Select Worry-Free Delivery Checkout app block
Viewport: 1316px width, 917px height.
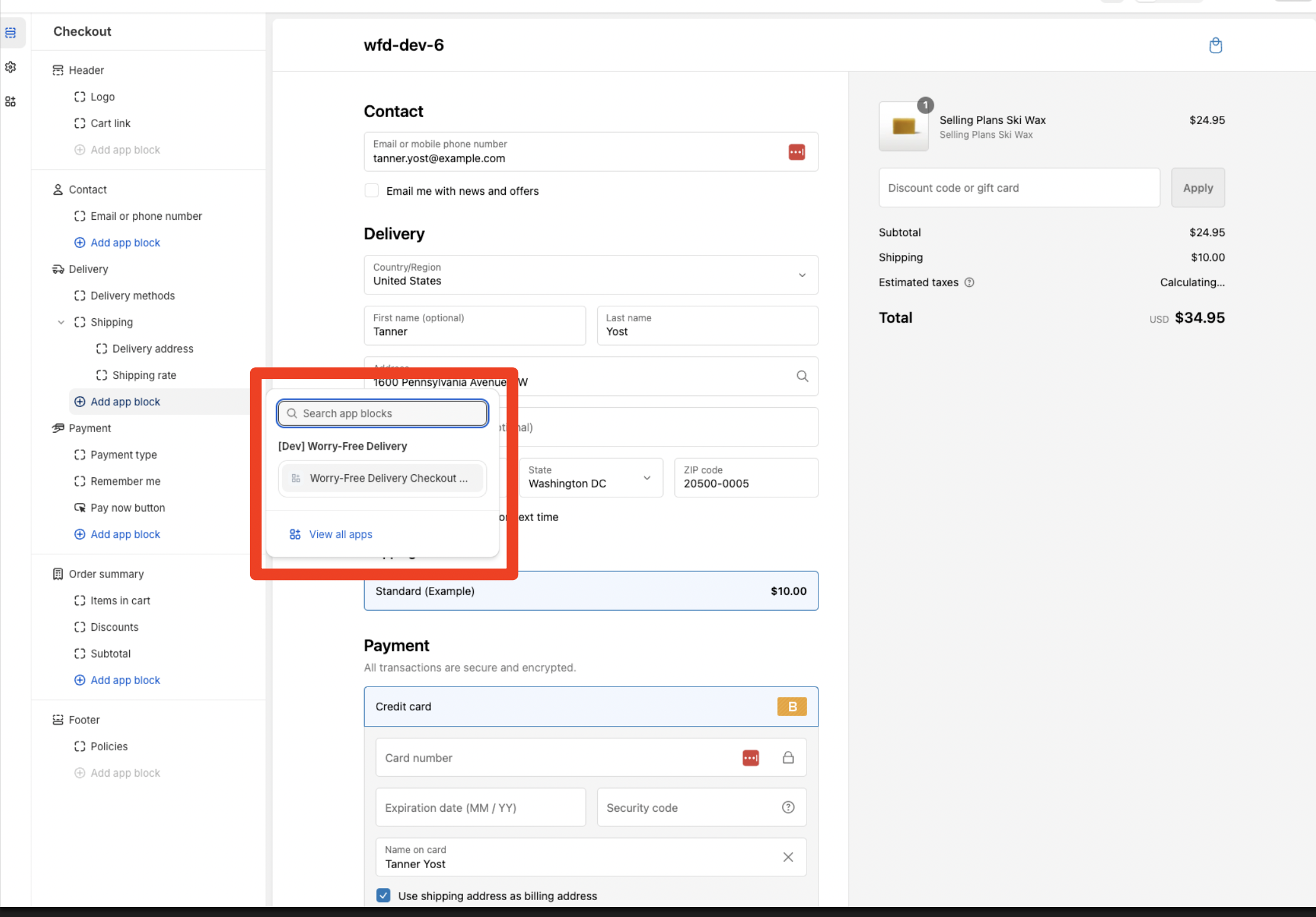pos(382,479)
